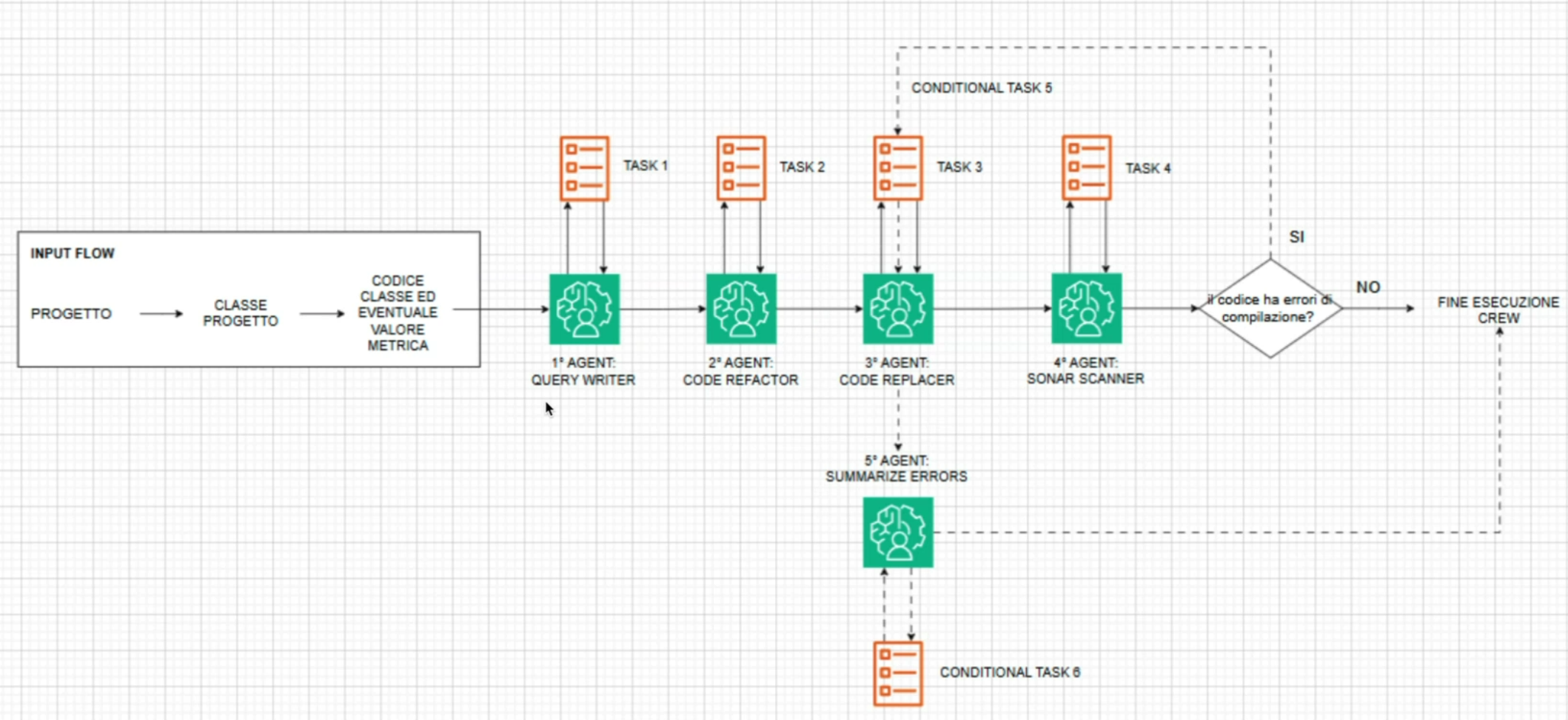Select the Query Writer agent icon
Screen dimensions: 1568x720
click(584, 309)
